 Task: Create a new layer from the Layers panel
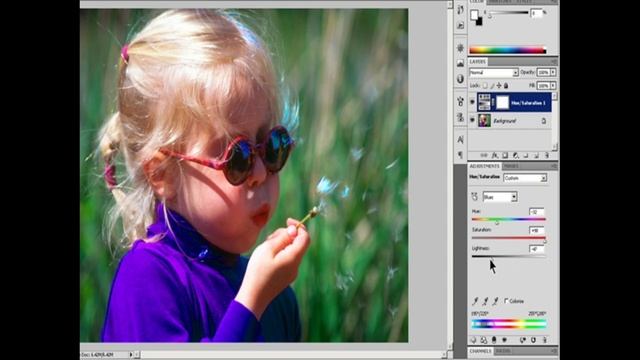tap(536, 156)
